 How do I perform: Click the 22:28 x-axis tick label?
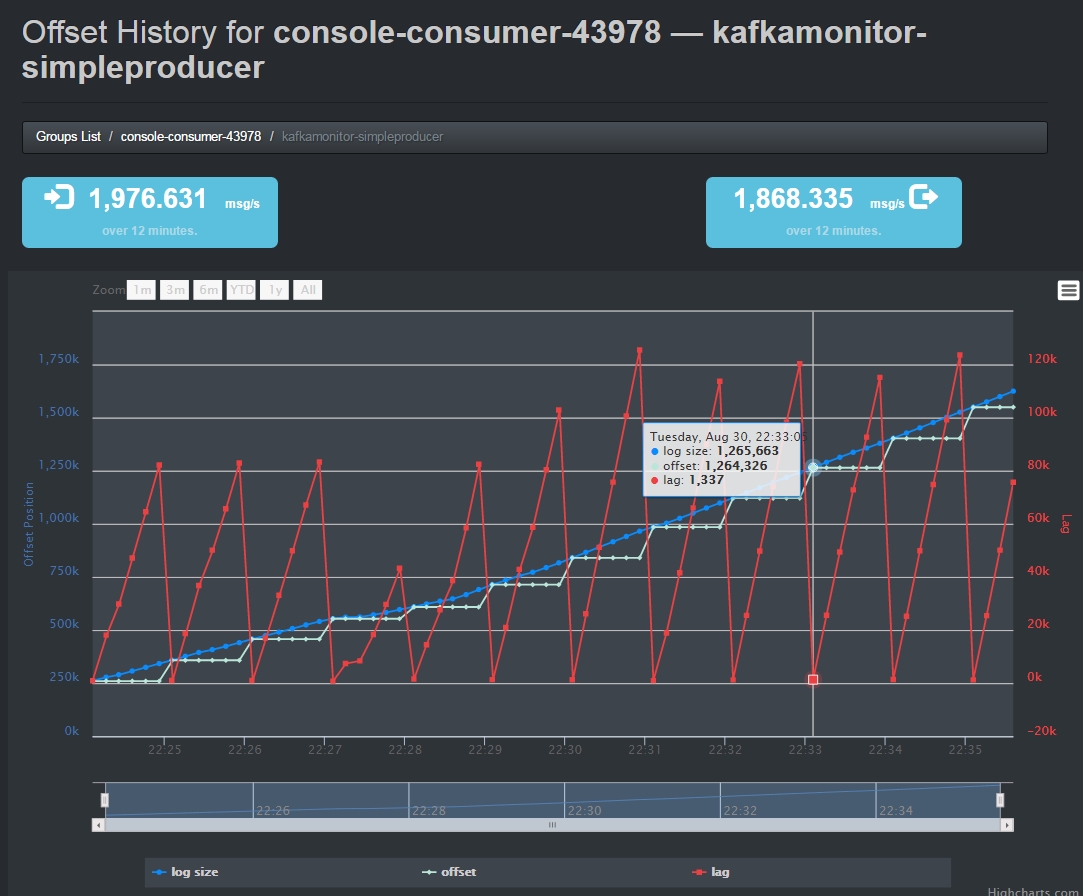coord(405,750)
